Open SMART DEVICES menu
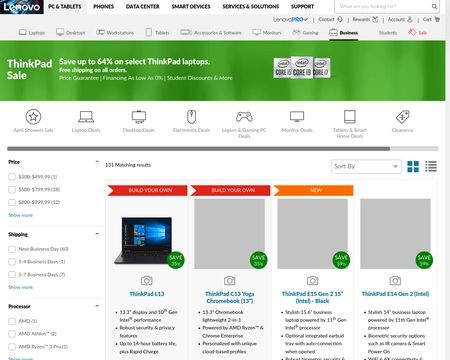The height and width of the screenshot is (360, 450). point(191,6)
